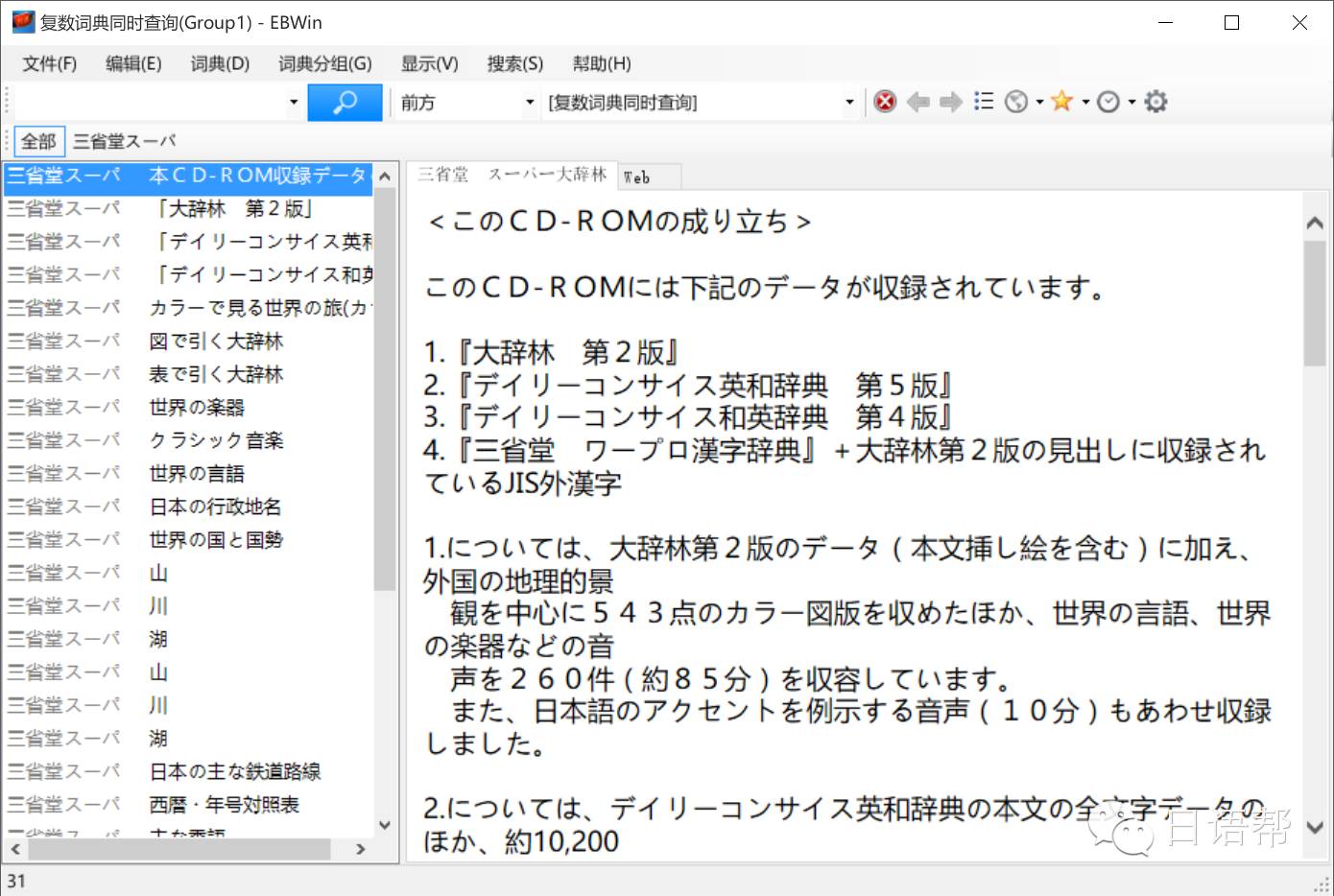
Task: Select the 図で引く大辞林 entry
Action: 188,342
